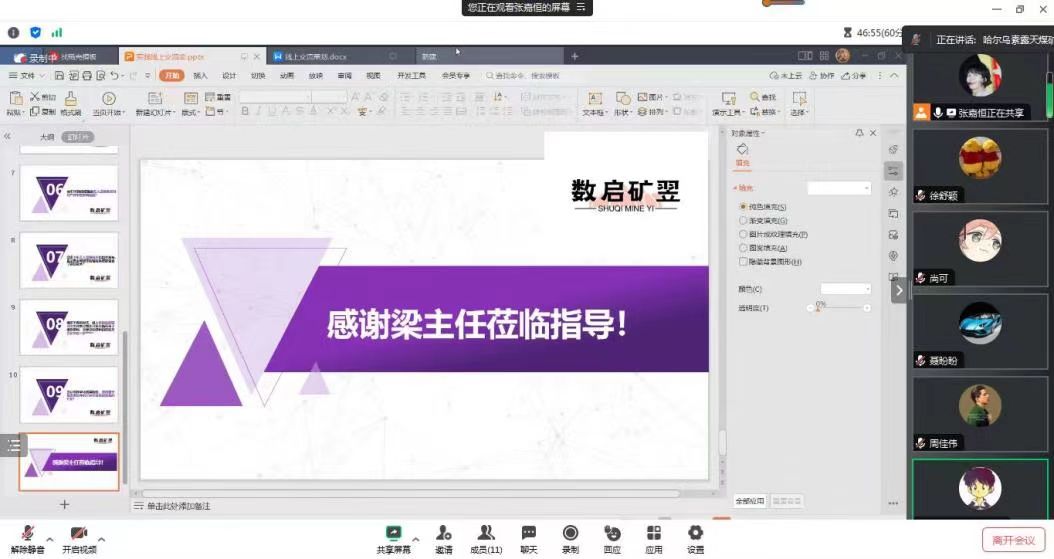
Task: Expand options arrow next to unmute button
Action: pos(50,539)
